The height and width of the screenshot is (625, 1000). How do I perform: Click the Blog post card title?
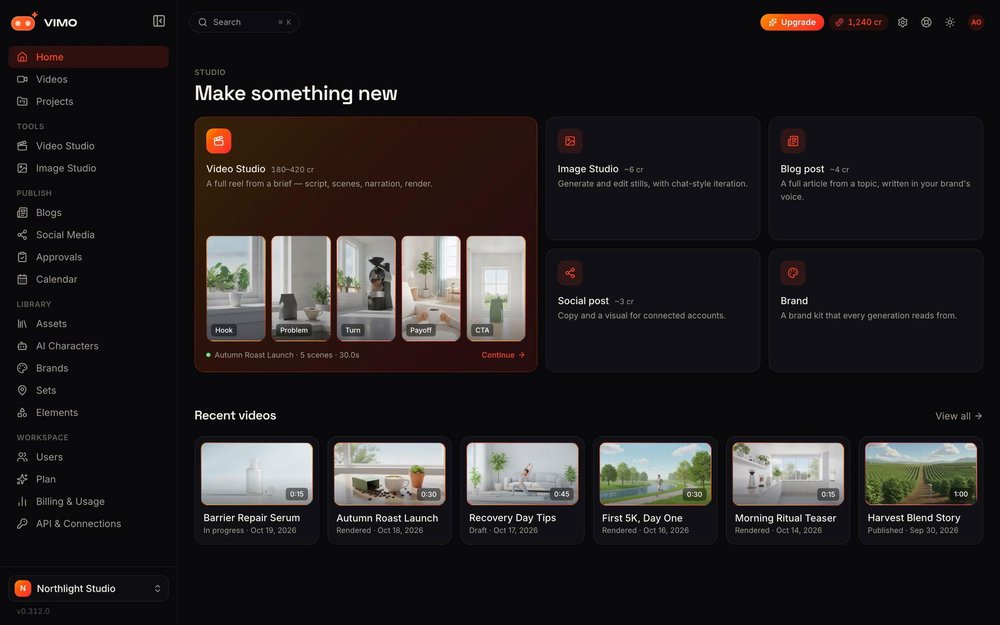click(x=802, y=169)
